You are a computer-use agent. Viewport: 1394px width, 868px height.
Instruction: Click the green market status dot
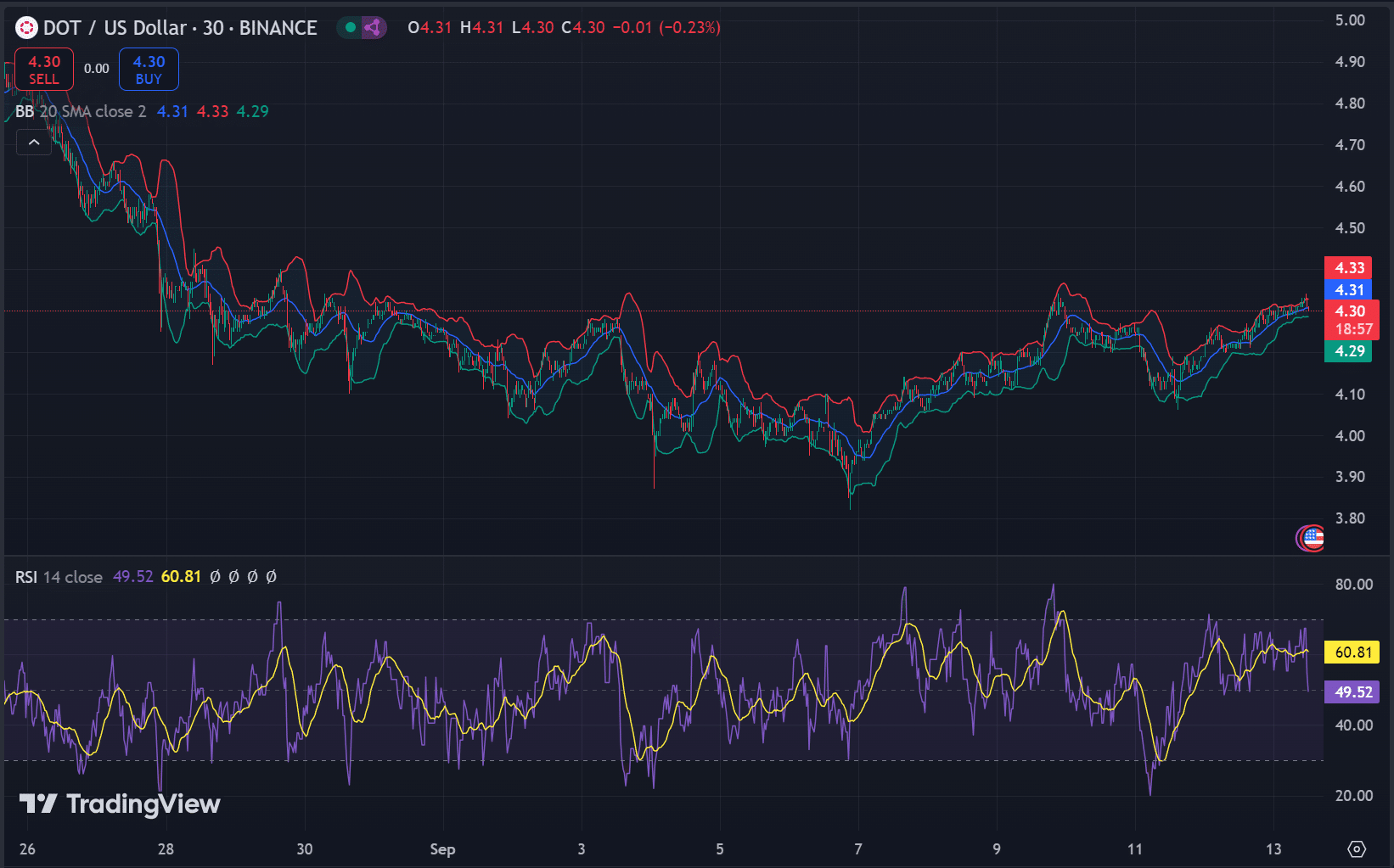351,28
